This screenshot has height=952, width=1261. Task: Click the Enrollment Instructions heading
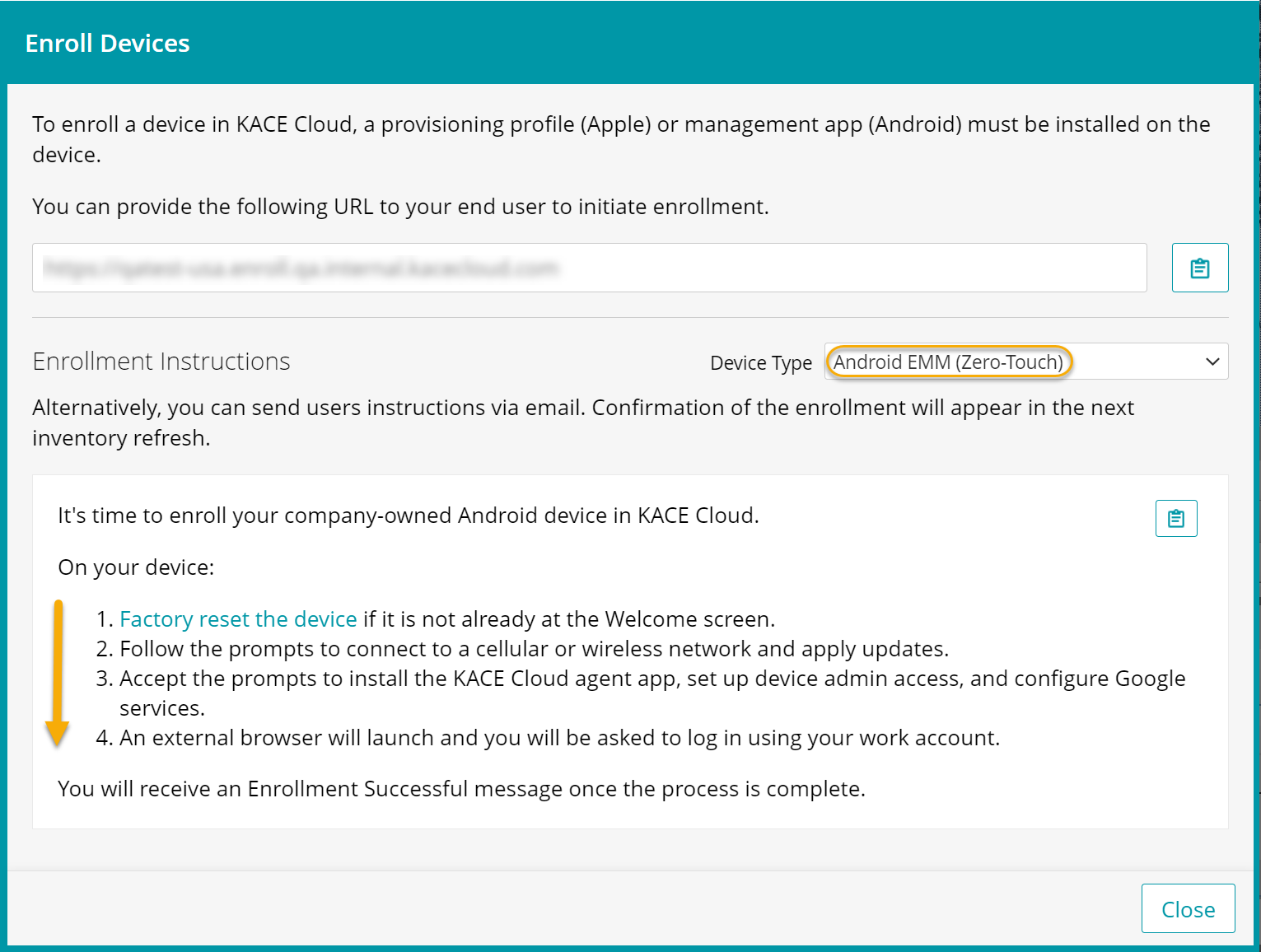(161, 362)
